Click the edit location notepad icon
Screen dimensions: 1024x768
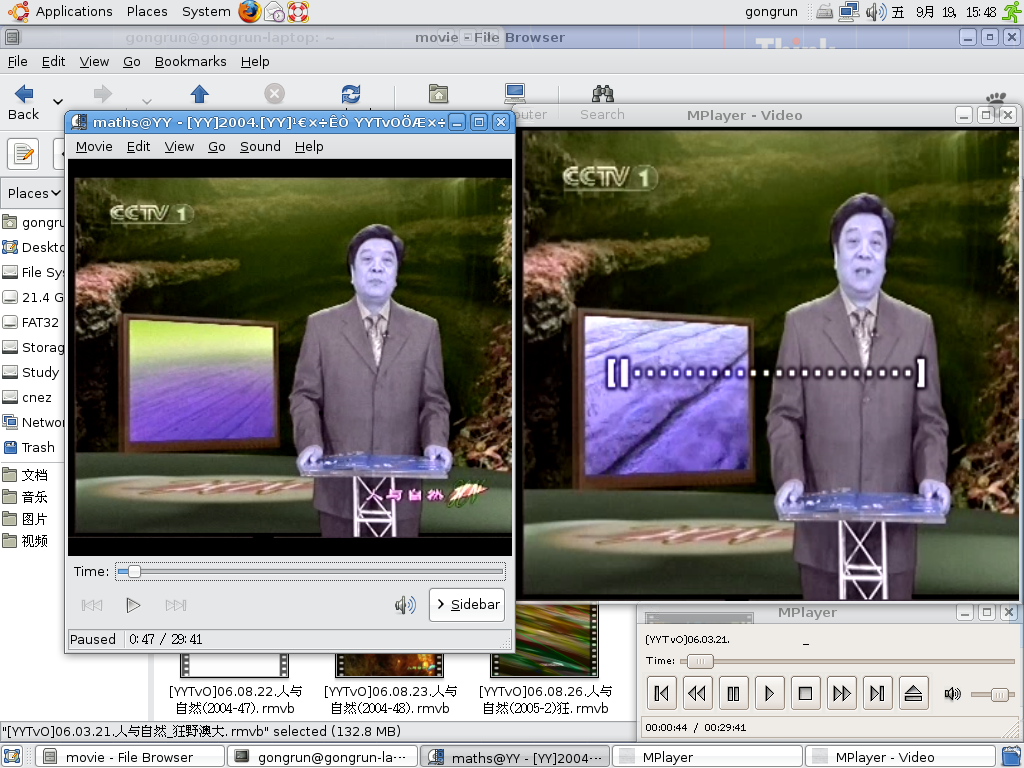(x=24, y=154)
